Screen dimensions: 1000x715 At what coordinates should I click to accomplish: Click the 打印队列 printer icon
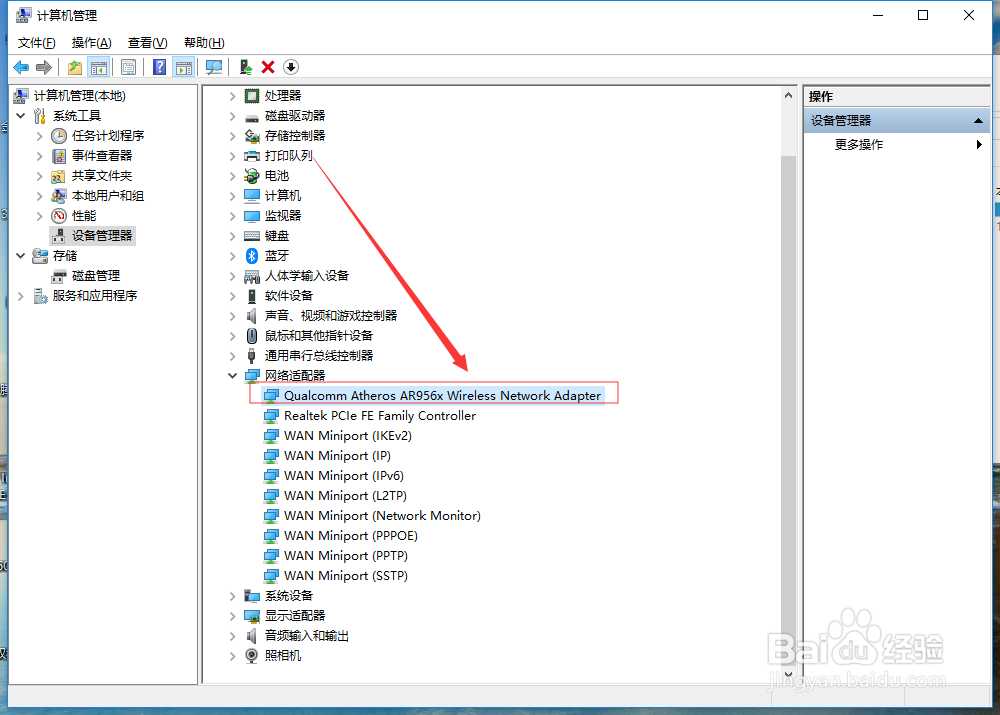tap(252, 156)
